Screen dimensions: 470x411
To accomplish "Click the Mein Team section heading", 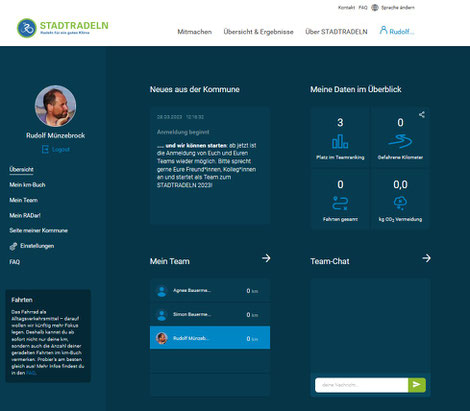I will point(170,261).
